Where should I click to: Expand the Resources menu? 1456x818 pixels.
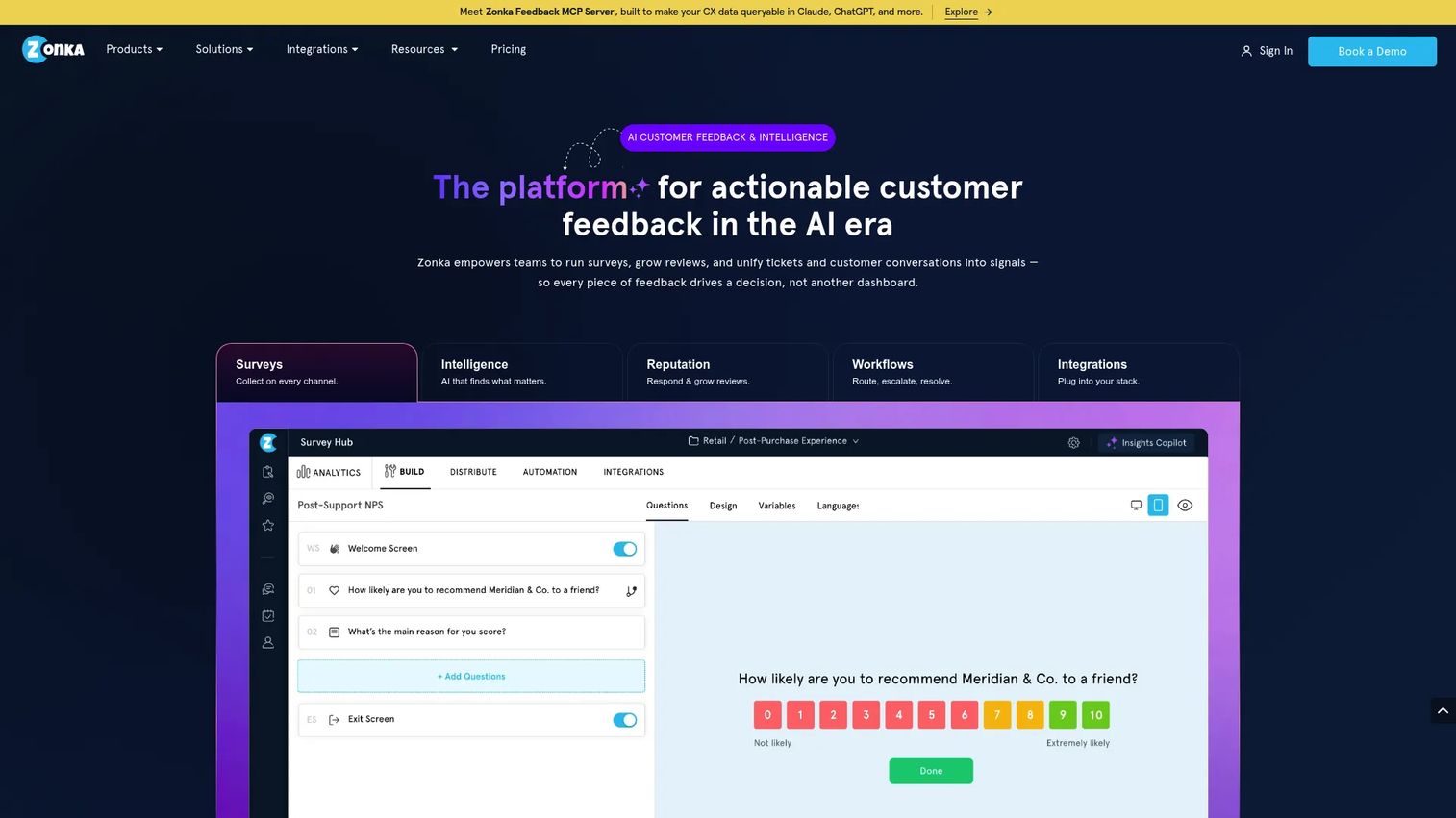(424, 49)
